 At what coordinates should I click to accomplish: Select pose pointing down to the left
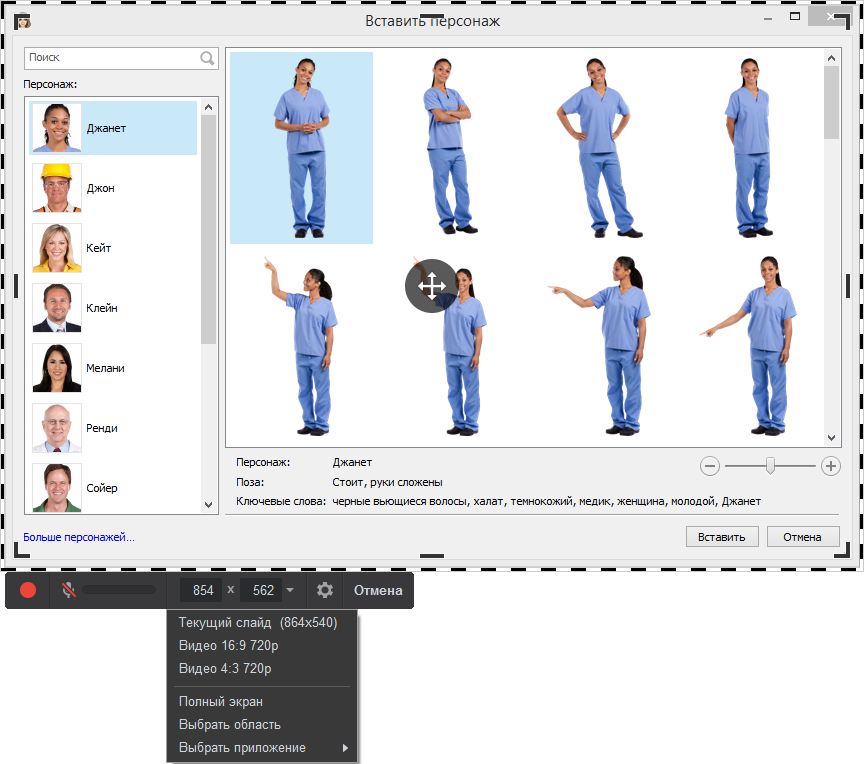pyautogui.click(x=749, y=346)
